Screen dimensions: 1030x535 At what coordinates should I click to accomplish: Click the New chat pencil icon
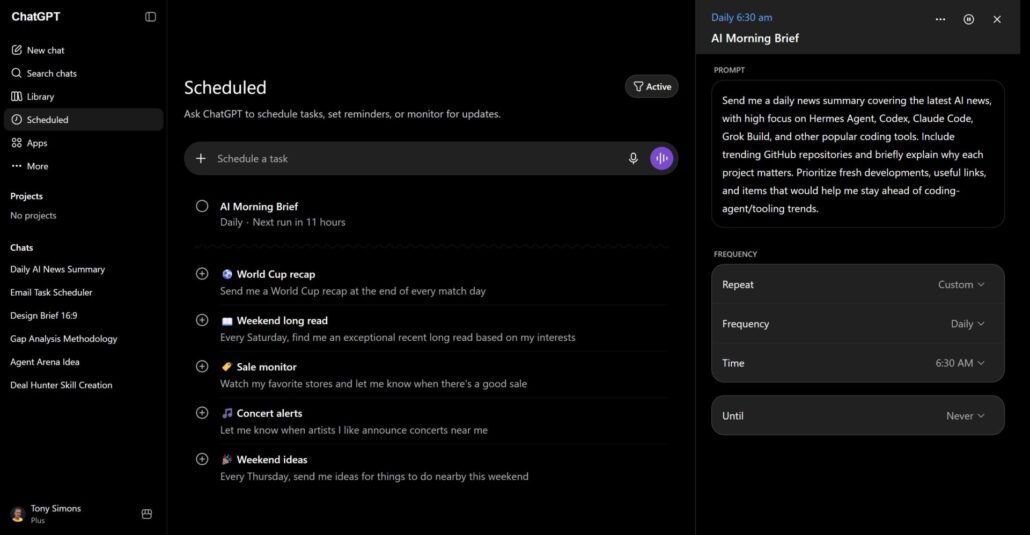[x=16, y=50]
